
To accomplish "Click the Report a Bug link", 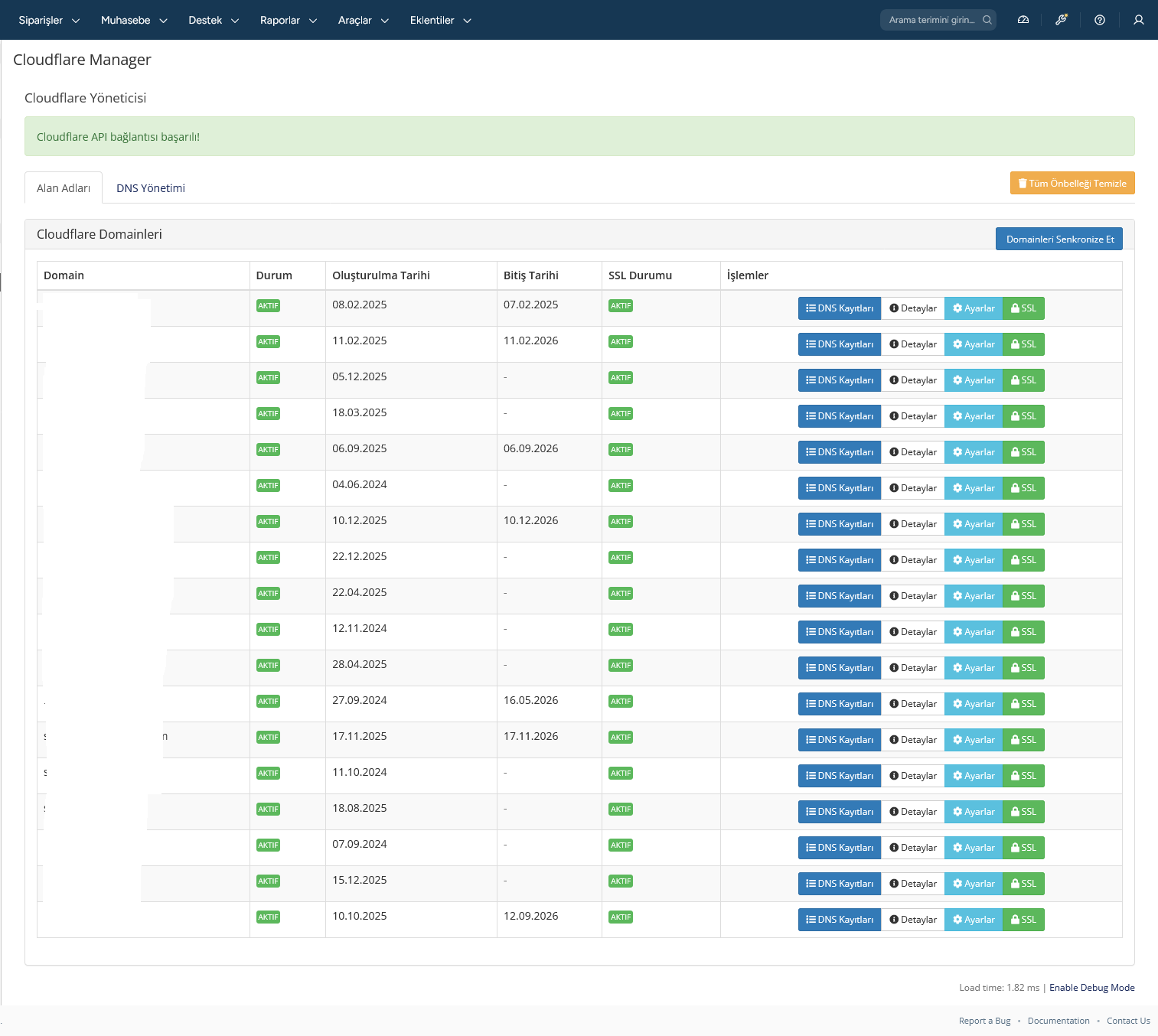I will pos(984,1021).
